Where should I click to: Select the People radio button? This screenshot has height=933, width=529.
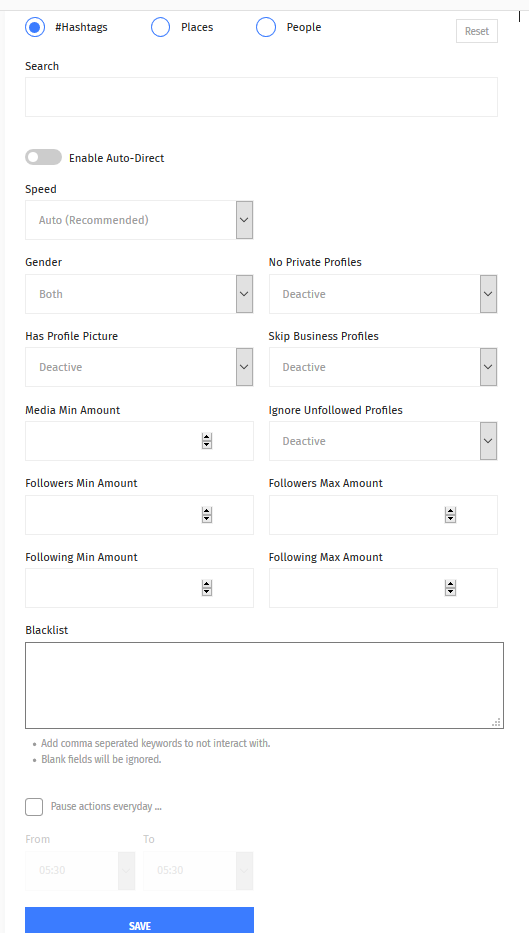(x=266, y=27)
